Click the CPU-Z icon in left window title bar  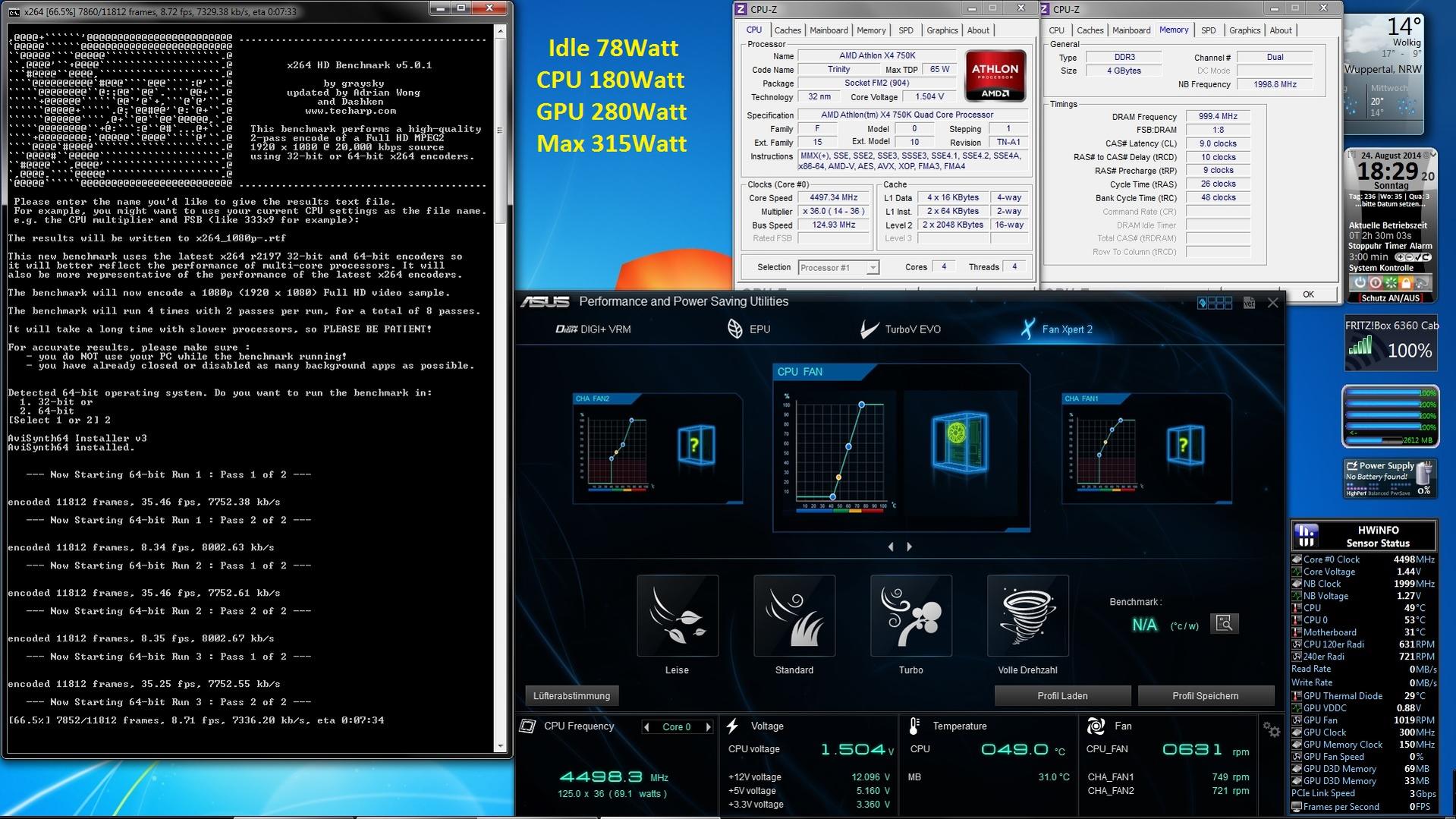pos(741,9)
